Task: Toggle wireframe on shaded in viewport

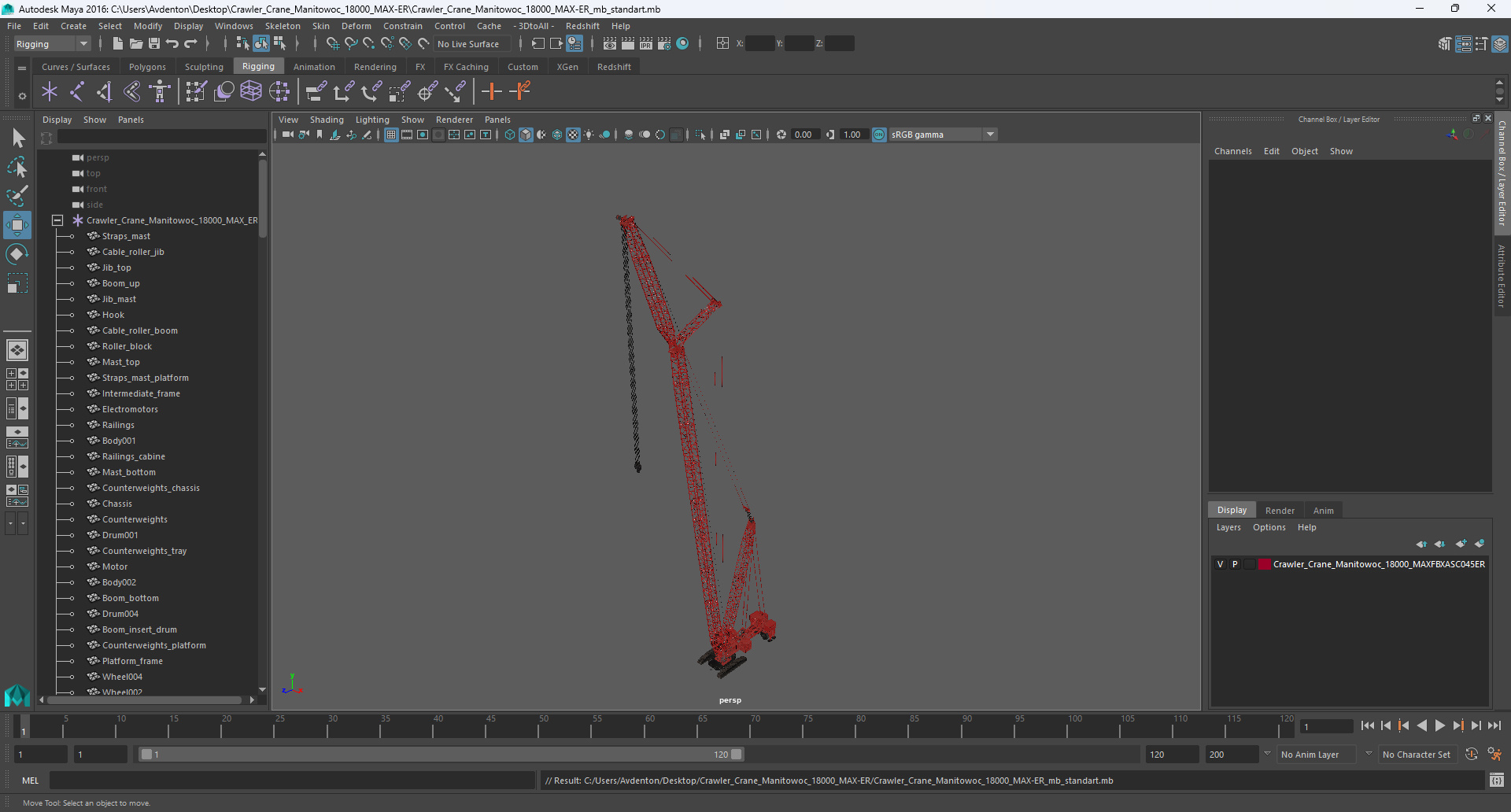Action: [x=557, y=135]
